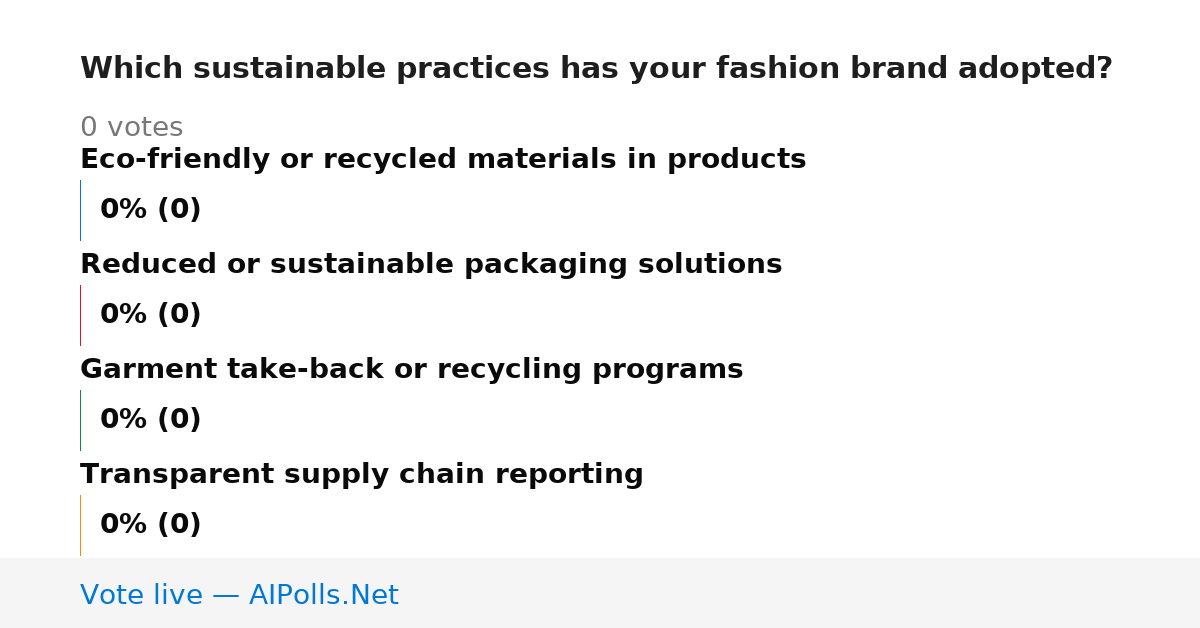Click the green bar for Garment take-back
This screenshot has height=628, width=1200.
80,420
